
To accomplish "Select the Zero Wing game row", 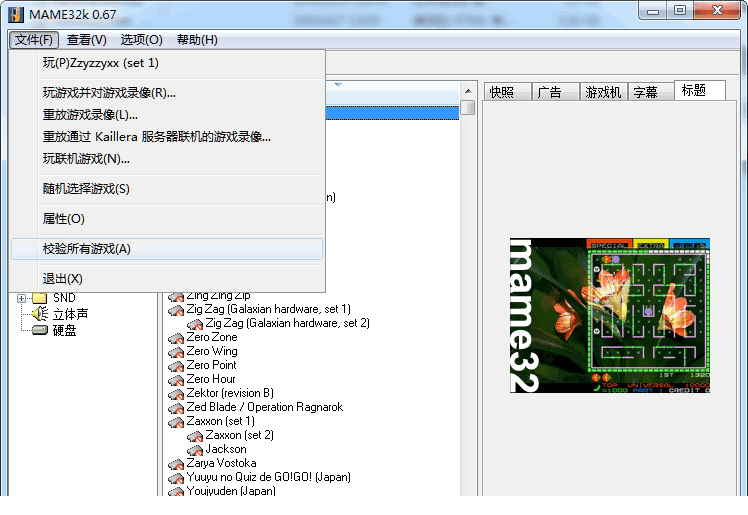I will pos(212,351).
